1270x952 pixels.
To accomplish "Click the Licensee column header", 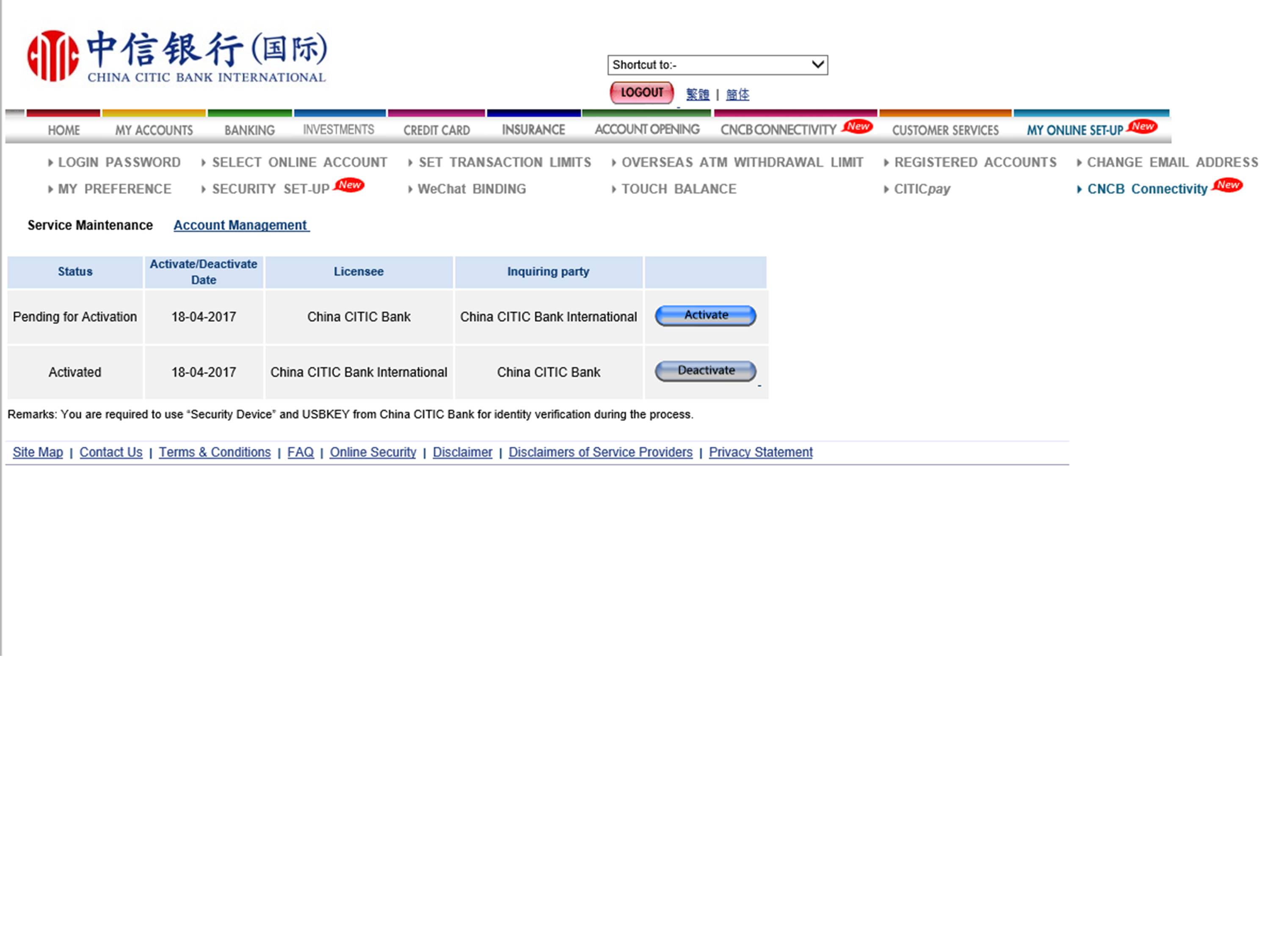I will (359, 272).
